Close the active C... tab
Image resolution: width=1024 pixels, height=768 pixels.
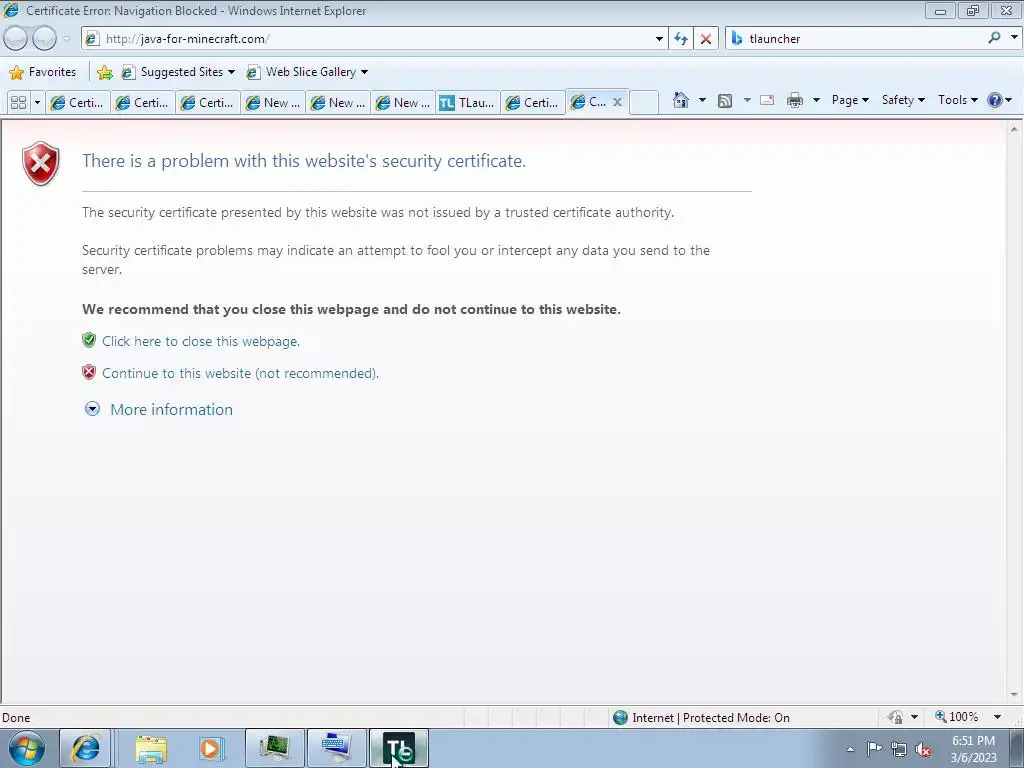tap(617, 102)
